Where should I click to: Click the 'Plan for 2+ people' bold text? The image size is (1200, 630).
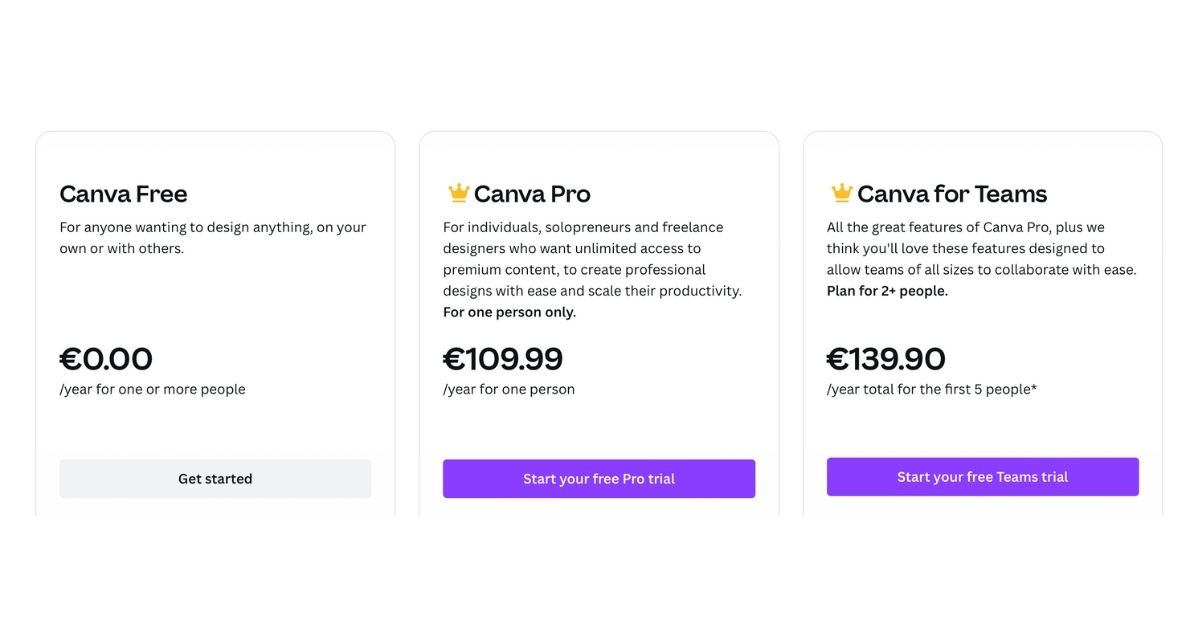pos(887,290)
